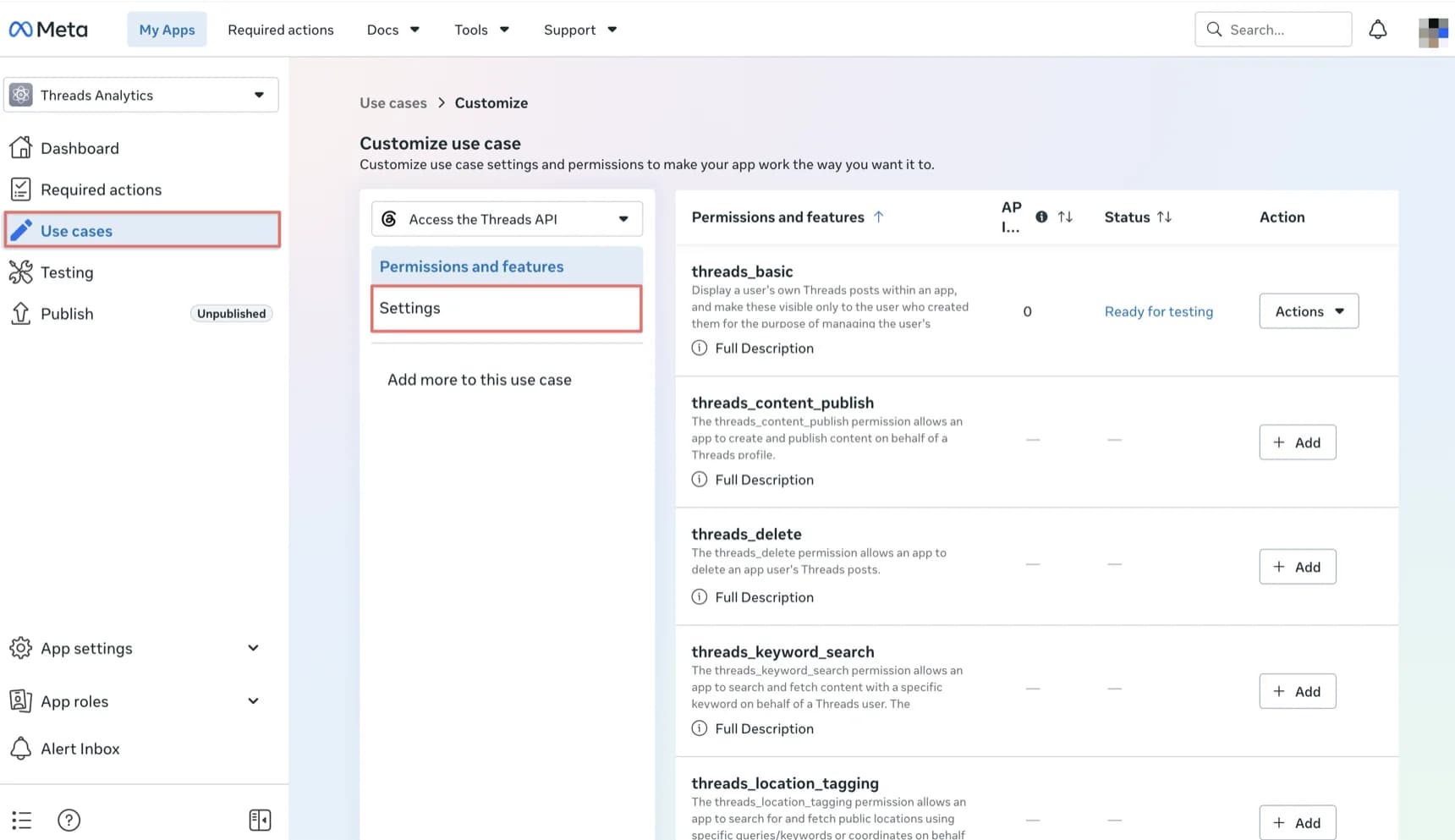Open Full Description for threads_content_publish
The image size is (1455, 840).
(753, 480)
